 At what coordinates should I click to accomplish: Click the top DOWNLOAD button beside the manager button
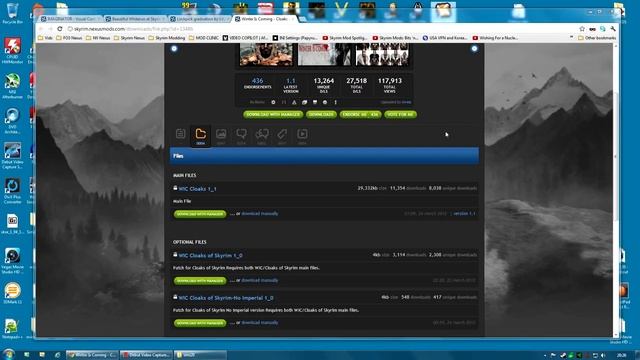pyautogui.click(x=321, y=115)
